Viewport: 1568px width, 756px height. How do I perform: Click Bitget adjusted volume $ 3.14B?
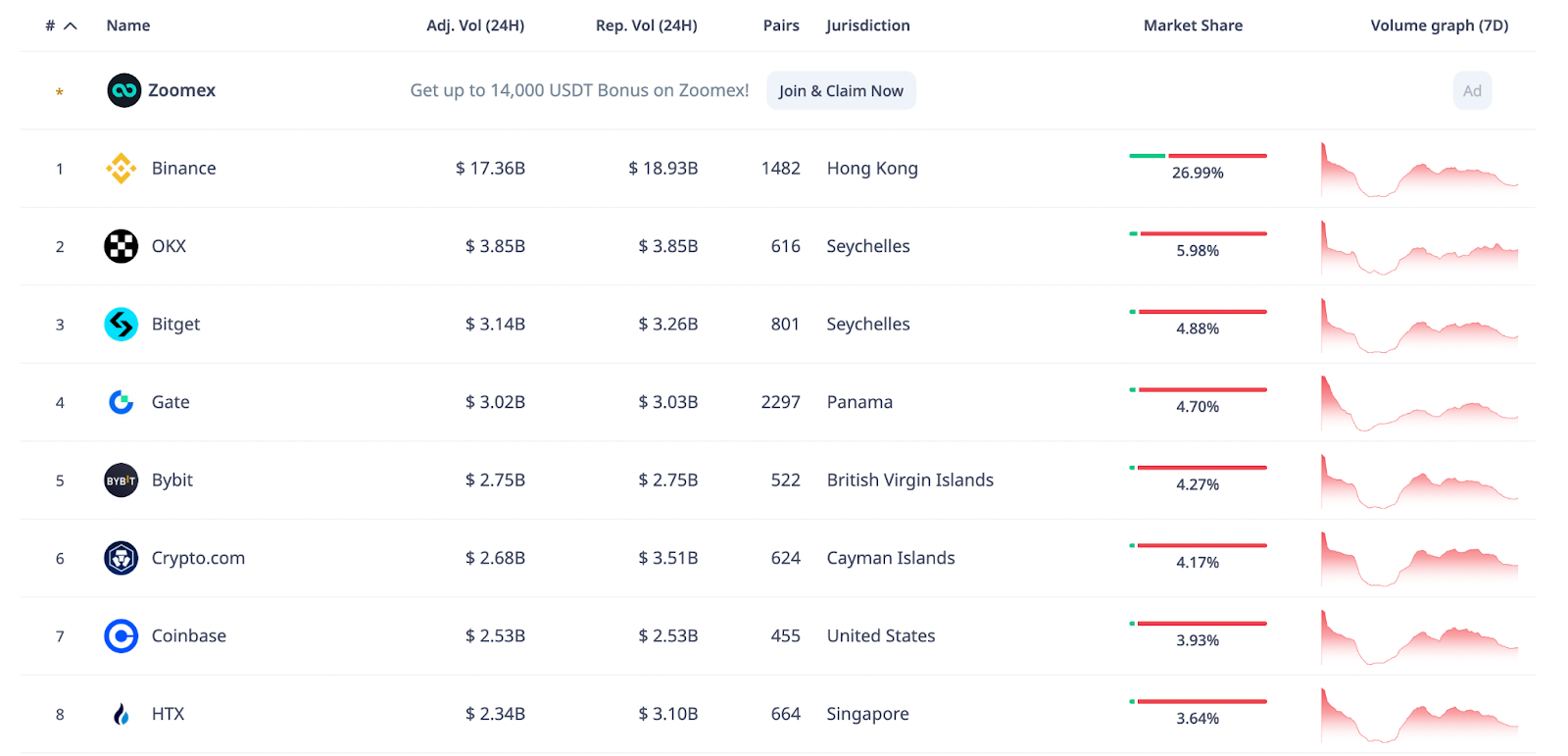495,325
